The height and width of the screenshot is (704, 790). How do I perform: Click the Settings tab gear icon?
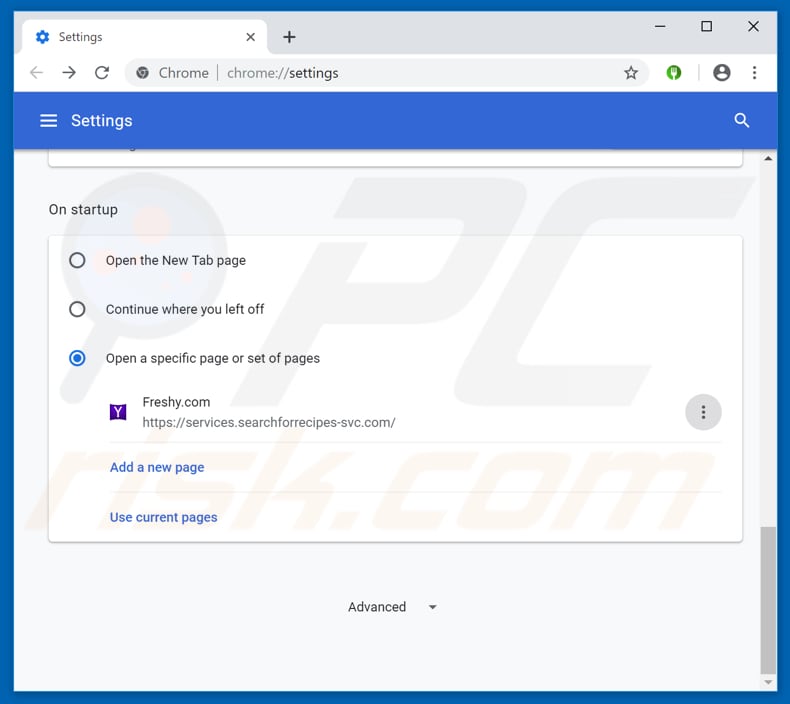(43, 37)
